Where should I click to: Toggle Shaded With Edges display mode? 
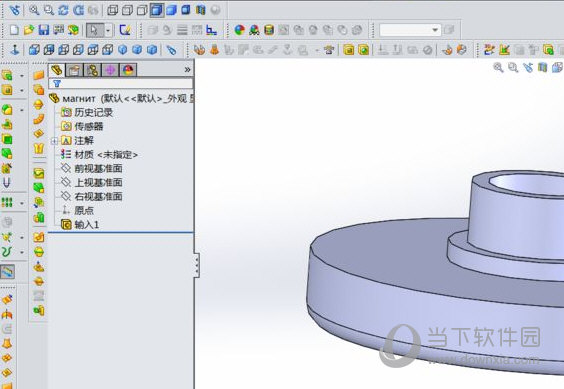tap(157, 10)
